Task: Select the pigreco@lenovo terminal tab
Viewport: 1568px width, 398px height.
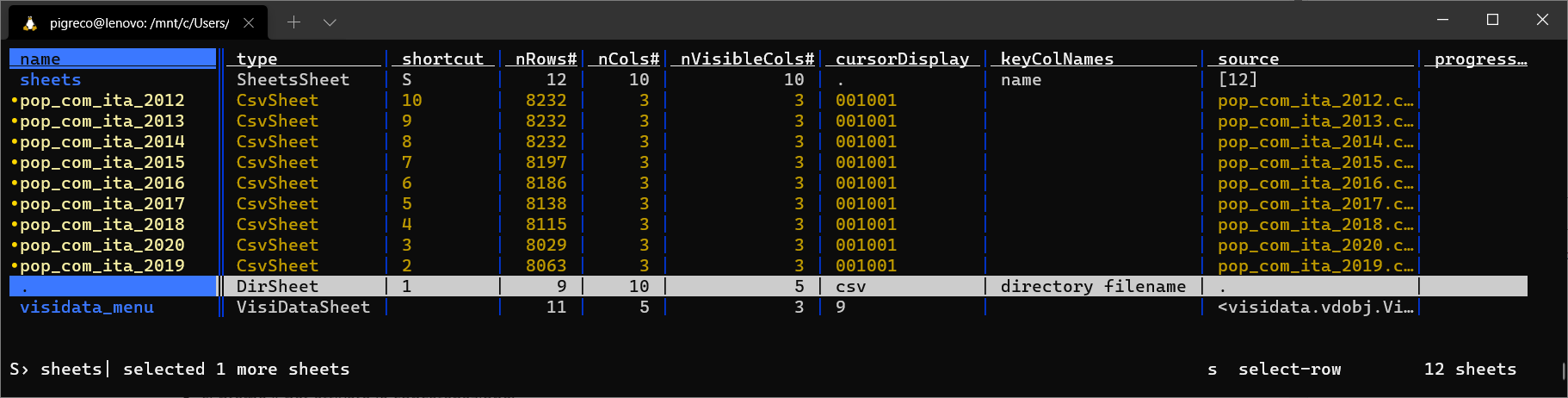Action: tap(138, 23)
